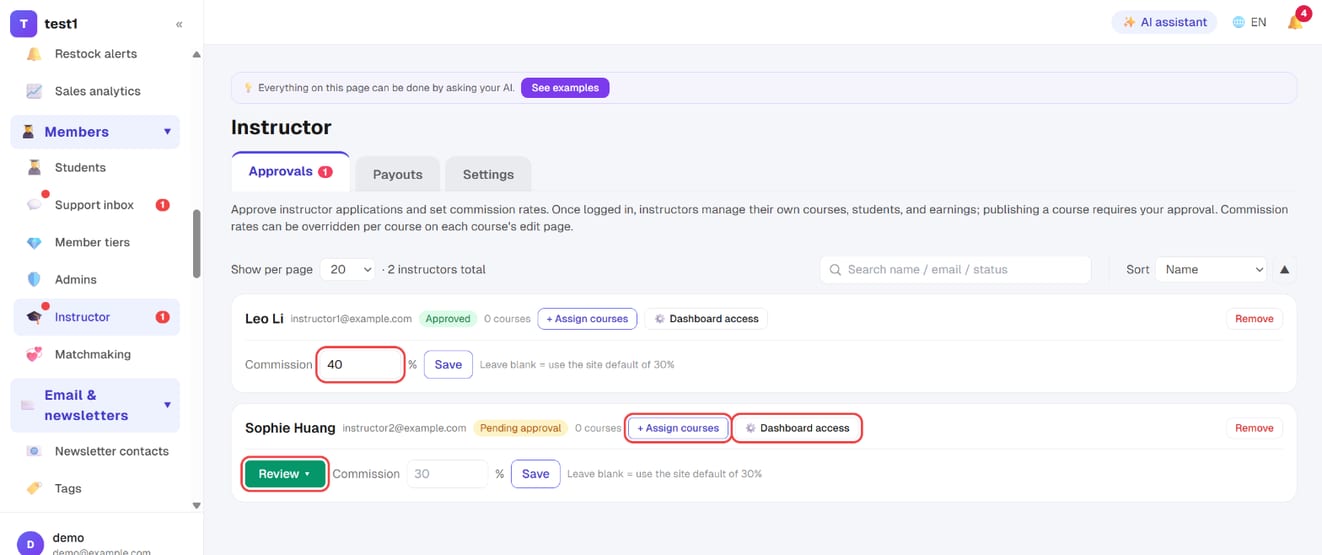Viewport: 1322px width, 555px height.
Task: Click the Members section icon
Action: (28, 132)
